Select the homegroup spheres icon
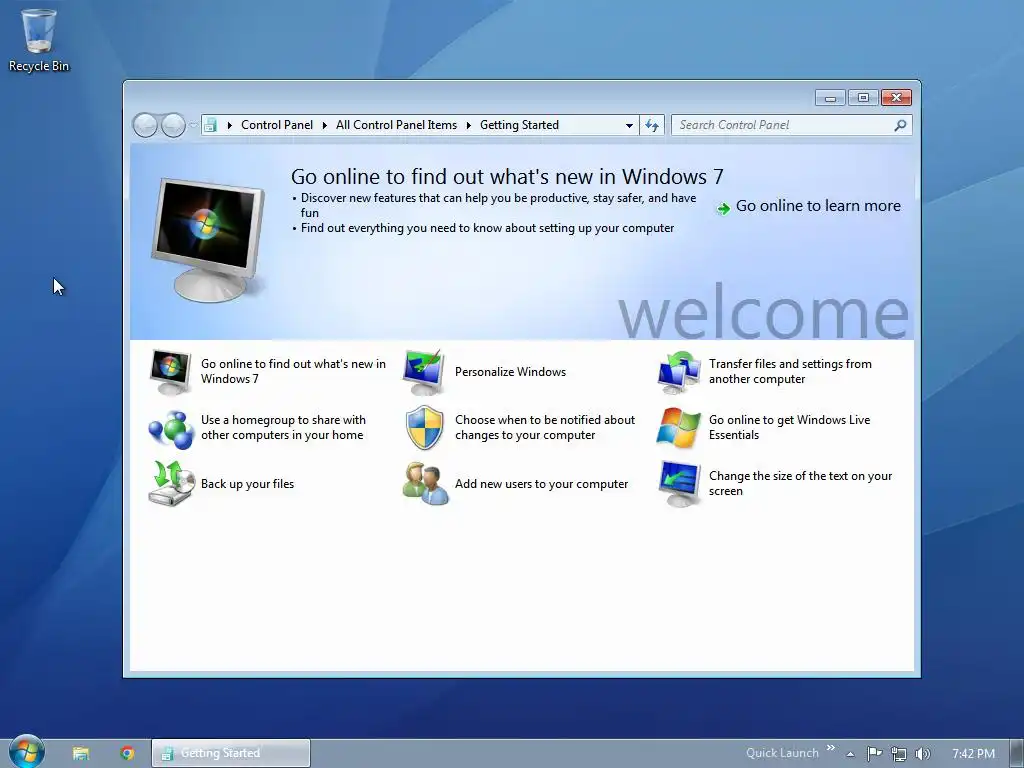The width and height of the screenshot is (1024, 768). click(x=171, y=429)
